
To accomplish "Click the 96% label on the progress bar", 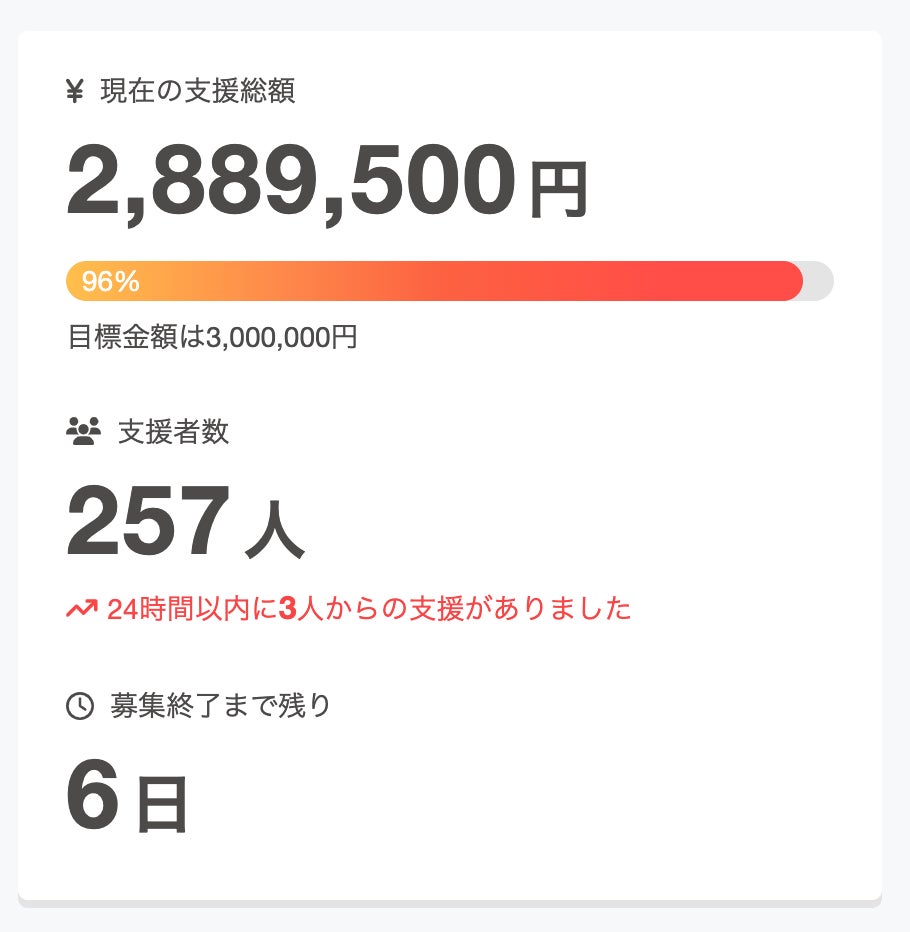I will pyautogui.click(x=110, y=282).
